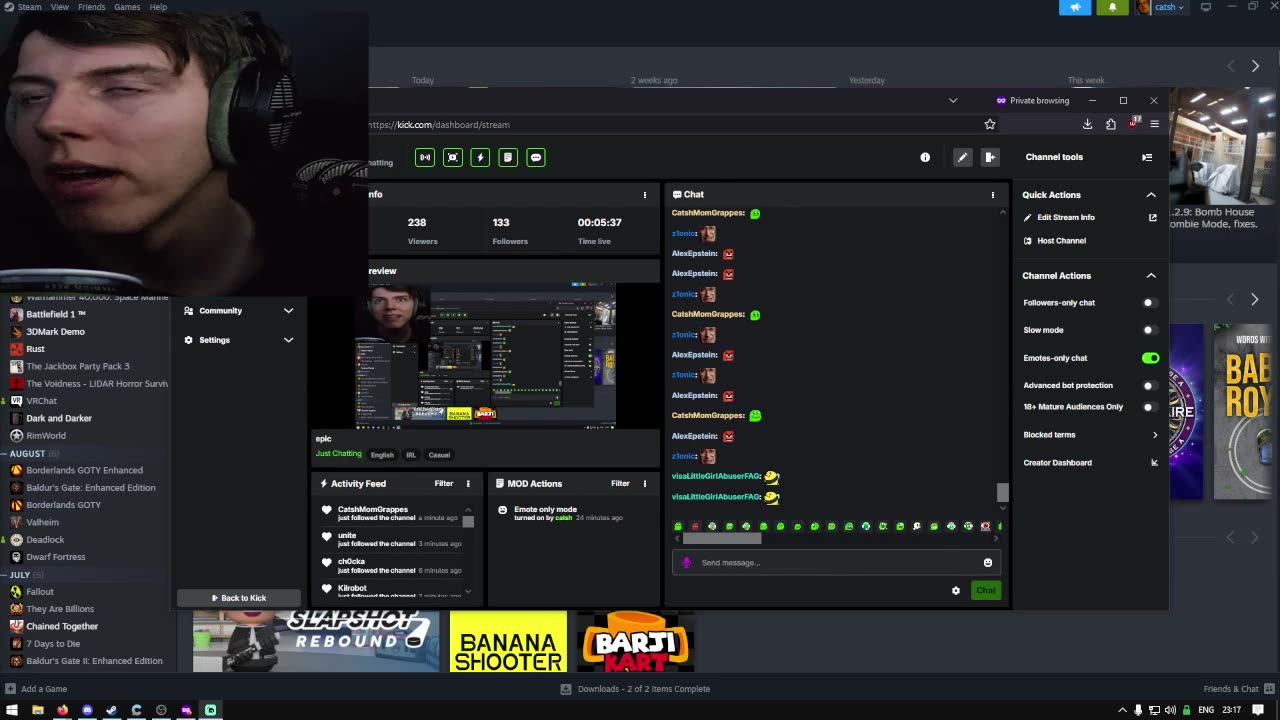The image size is (1280, 720).
Task: Open the View menu in Steam
Action: [60, 7]
